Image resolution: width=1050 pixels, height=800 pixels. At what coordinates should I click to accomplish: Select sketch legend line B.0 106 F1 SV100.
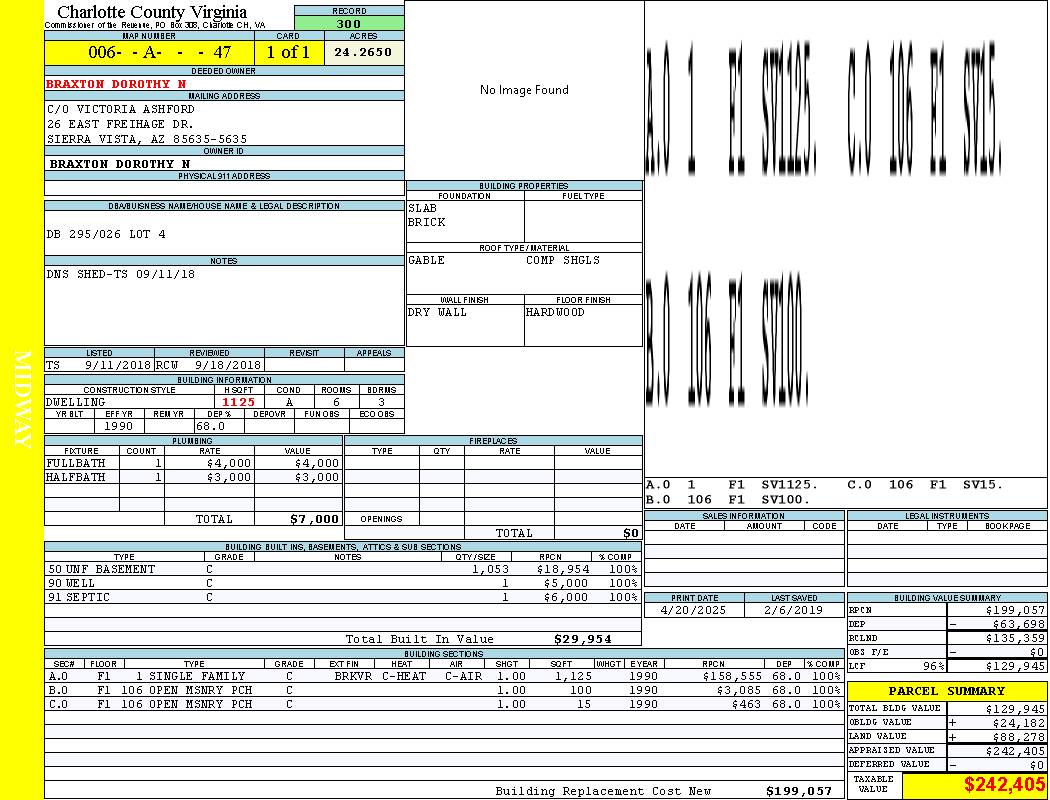click(727, 499)
